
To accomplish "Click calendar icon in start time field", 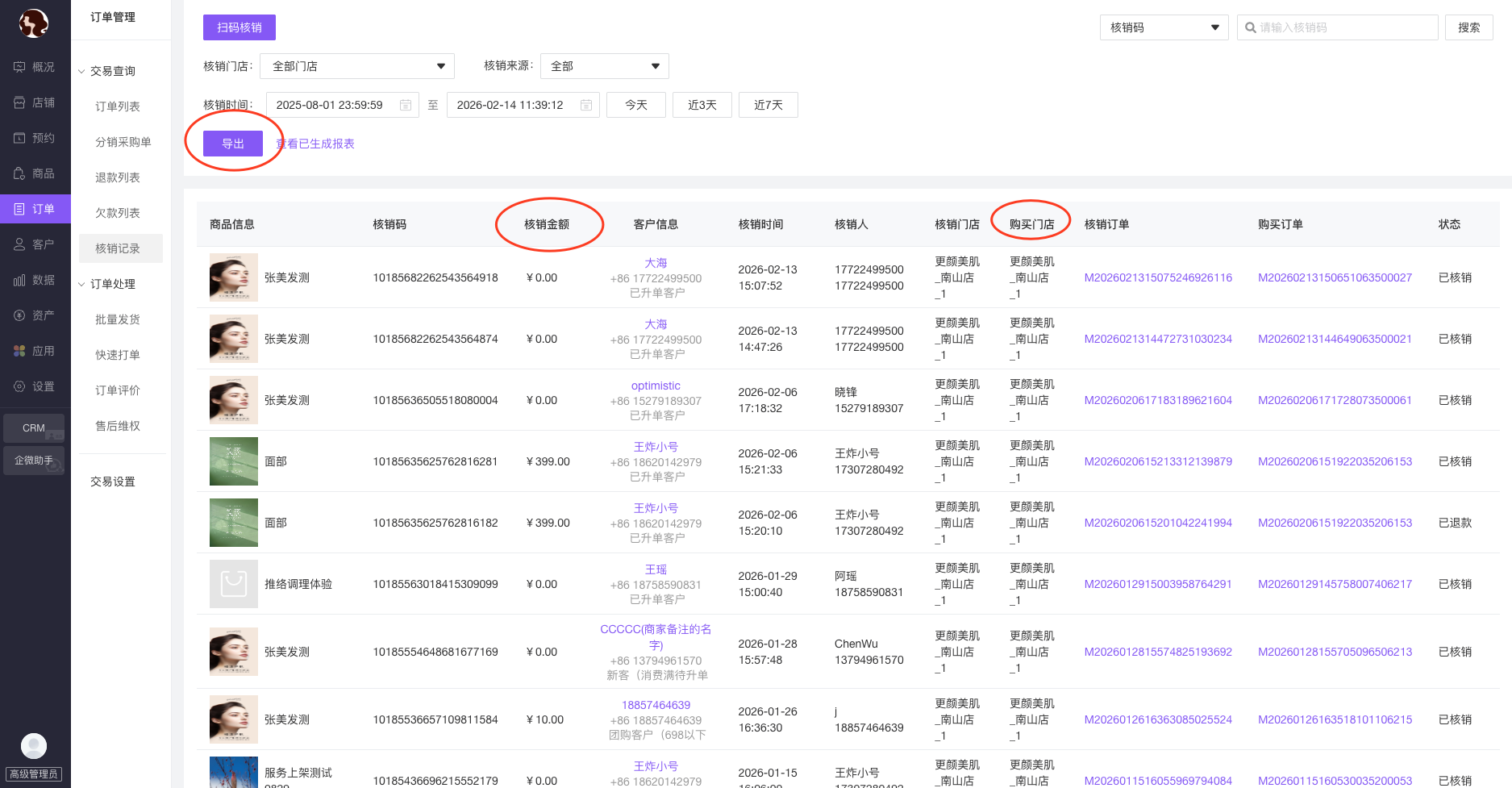I will (x=406, y=105).
